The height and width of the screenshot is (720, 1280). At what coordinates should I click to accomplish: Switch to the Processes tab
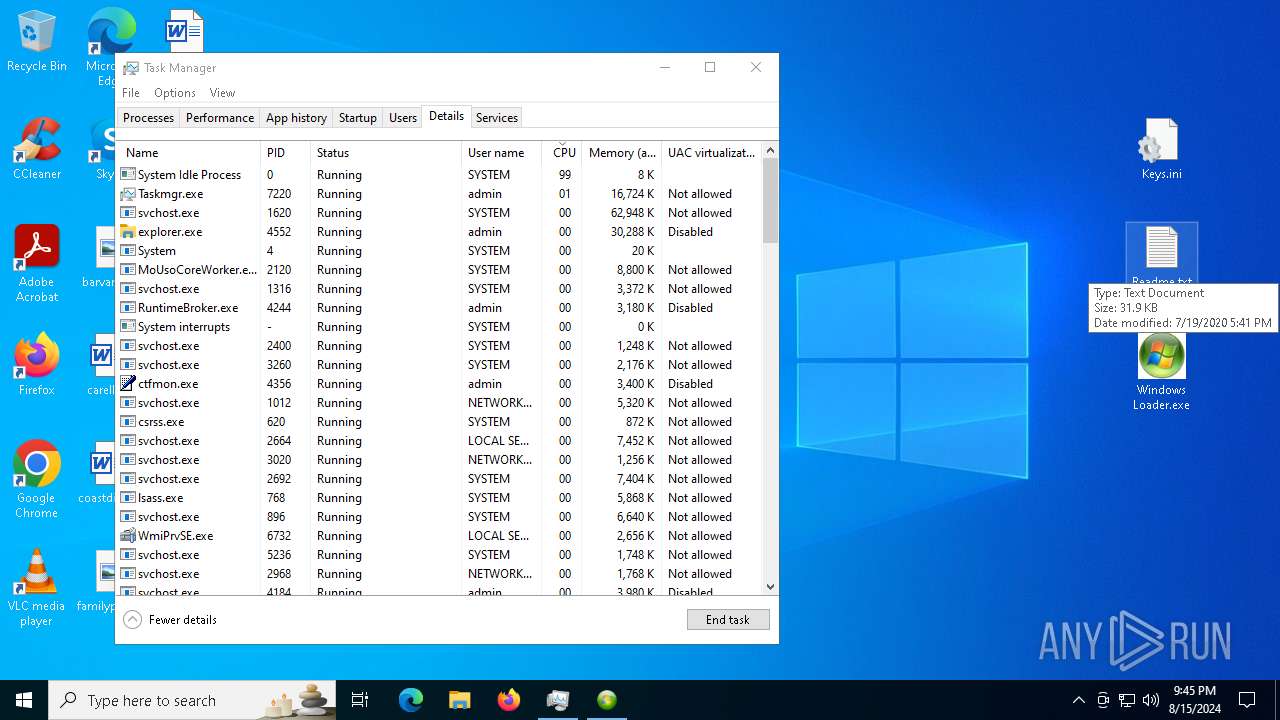pos(148,118)
